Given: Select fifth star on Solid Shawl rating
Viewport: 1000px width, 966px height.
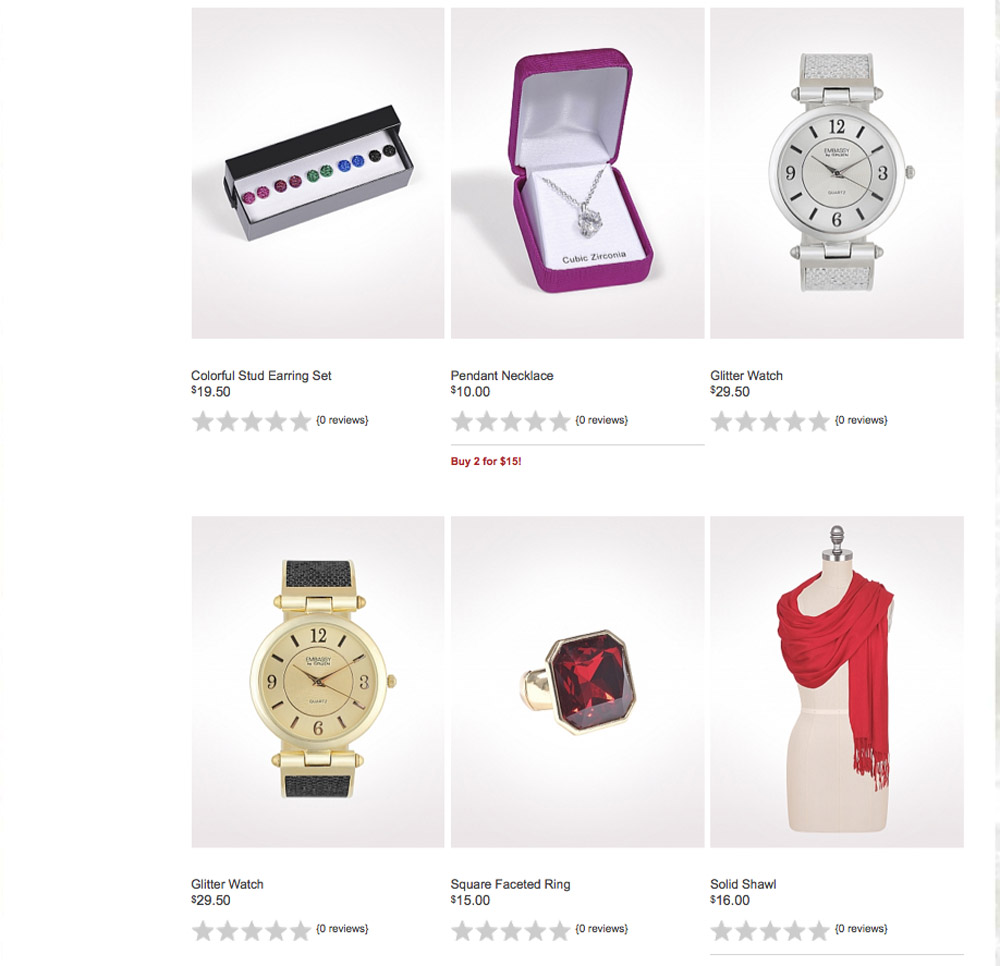Looking at the screenshot, I should [819, 930].
